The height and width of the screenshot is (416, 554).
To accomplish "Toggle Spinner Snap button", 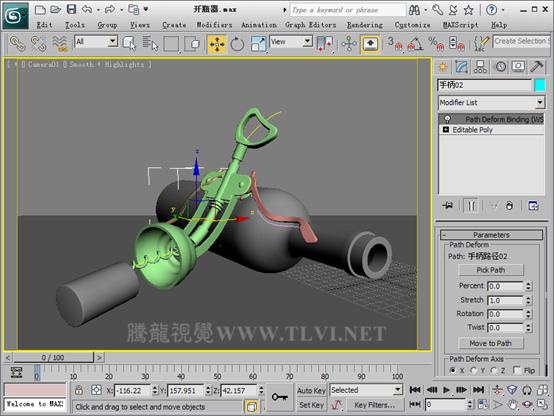I will [457, 44].
